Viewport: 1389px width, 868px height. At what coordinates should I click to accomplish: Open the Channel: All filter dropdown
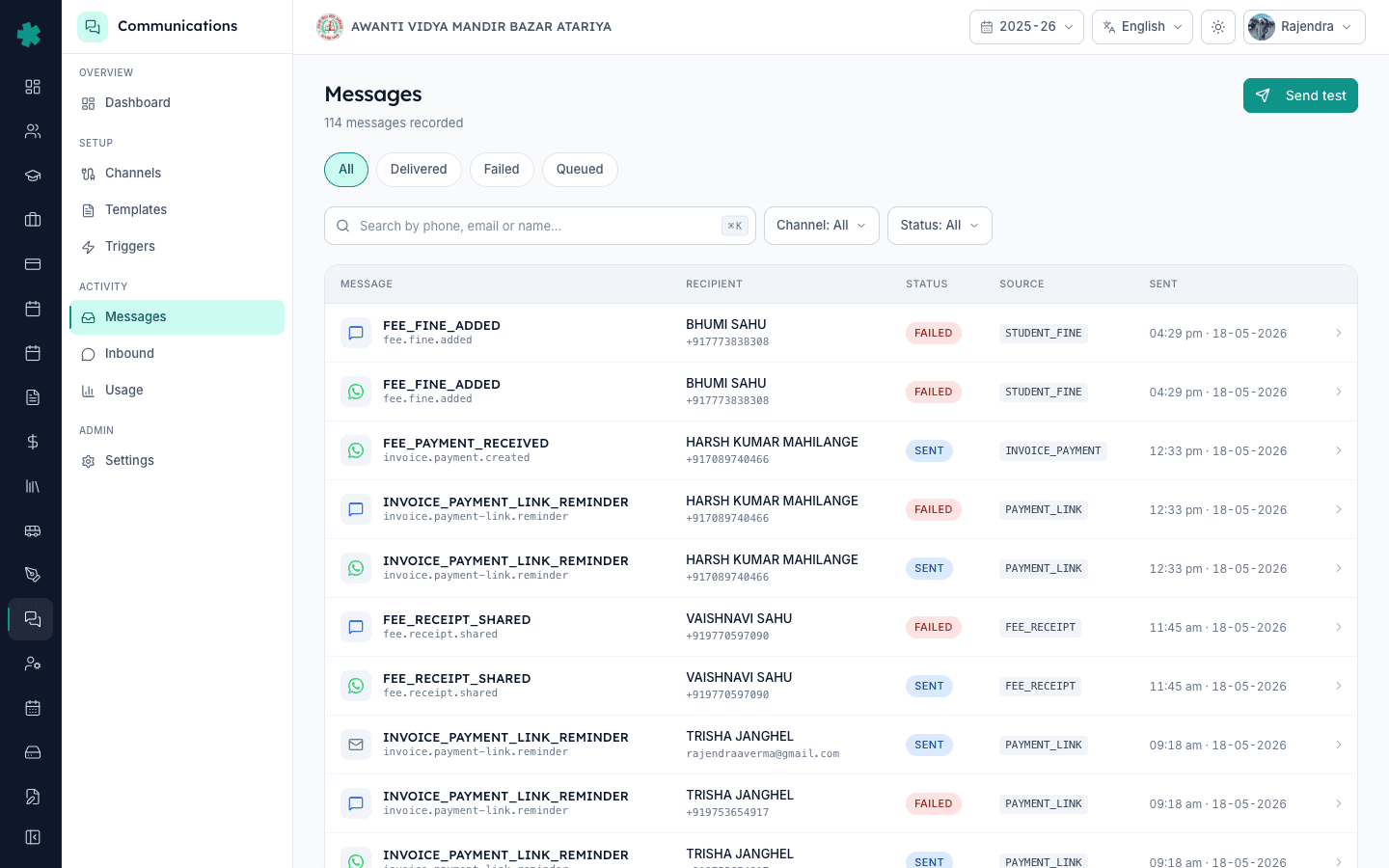tap(822, 226)
